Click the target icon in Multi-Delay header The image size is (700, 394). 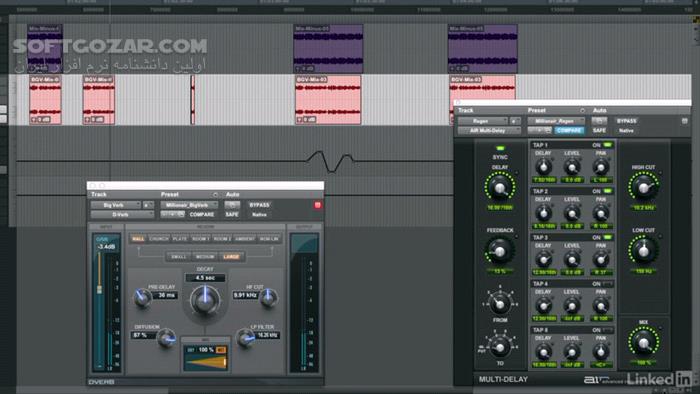(x=684, y=121)
